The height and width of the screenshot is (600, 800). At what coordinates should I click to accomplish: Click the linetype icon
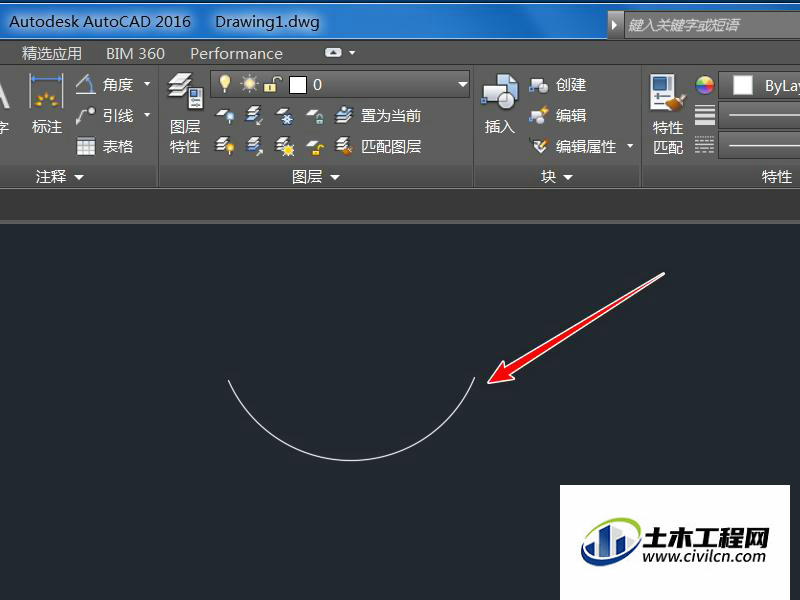pos(705,145)
